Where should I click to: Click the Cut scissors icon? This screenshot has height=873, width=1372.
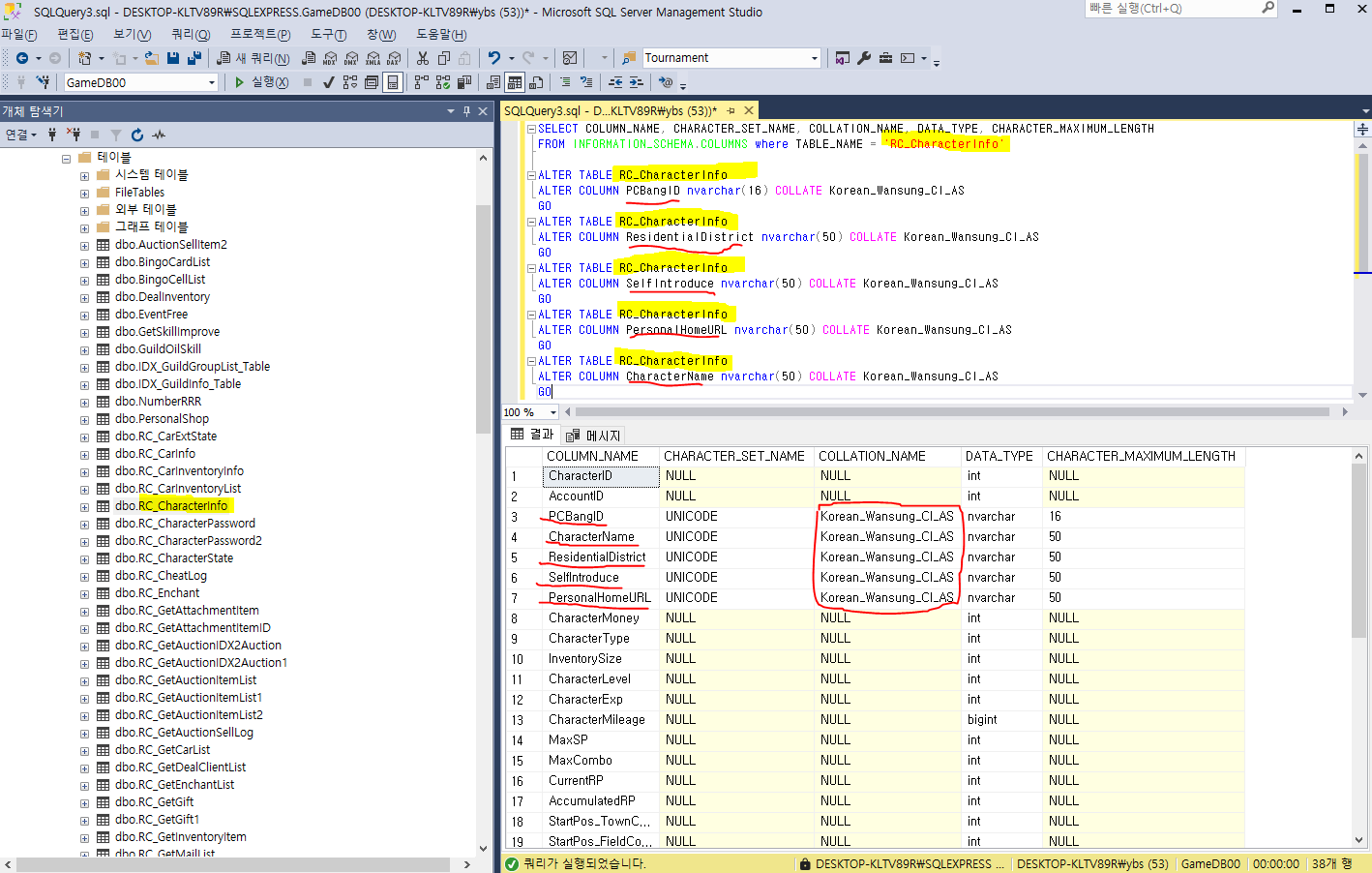423,58
